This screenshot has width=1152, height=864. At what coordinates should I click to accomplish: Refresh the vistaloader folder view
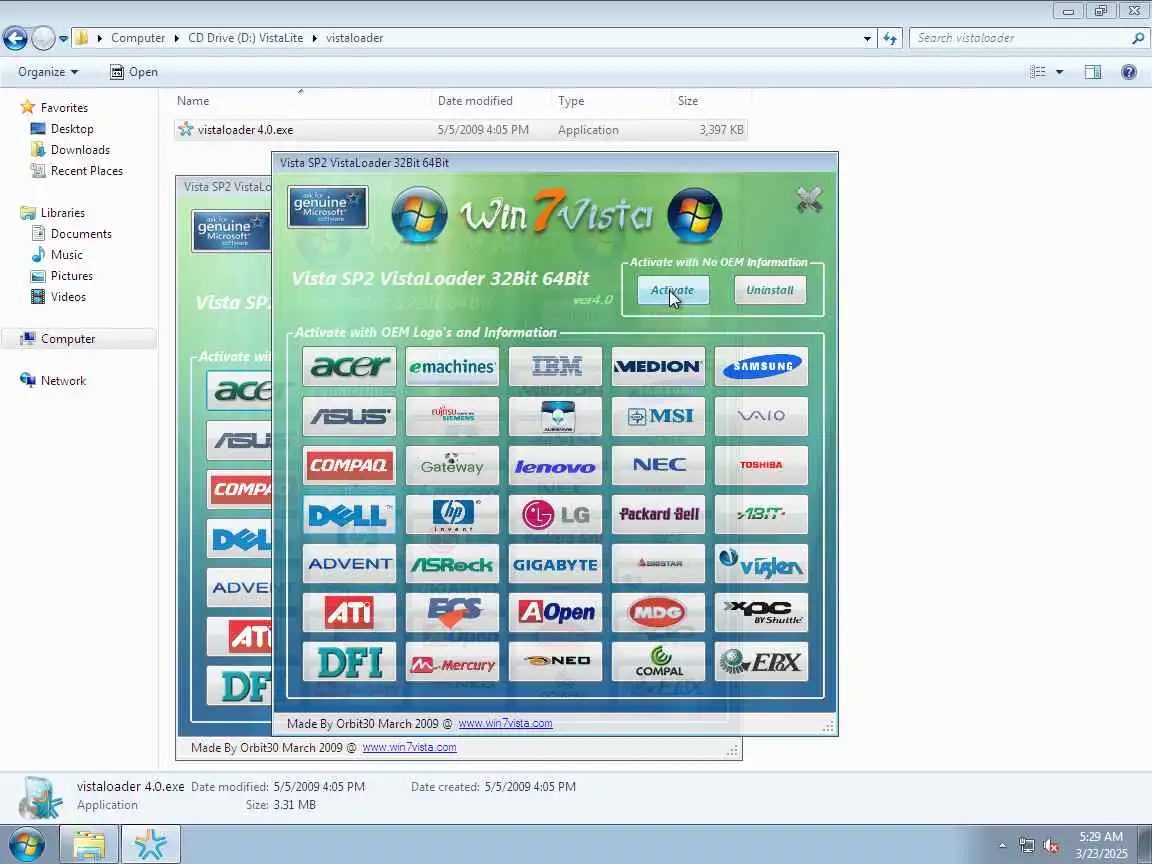[890, 38]
